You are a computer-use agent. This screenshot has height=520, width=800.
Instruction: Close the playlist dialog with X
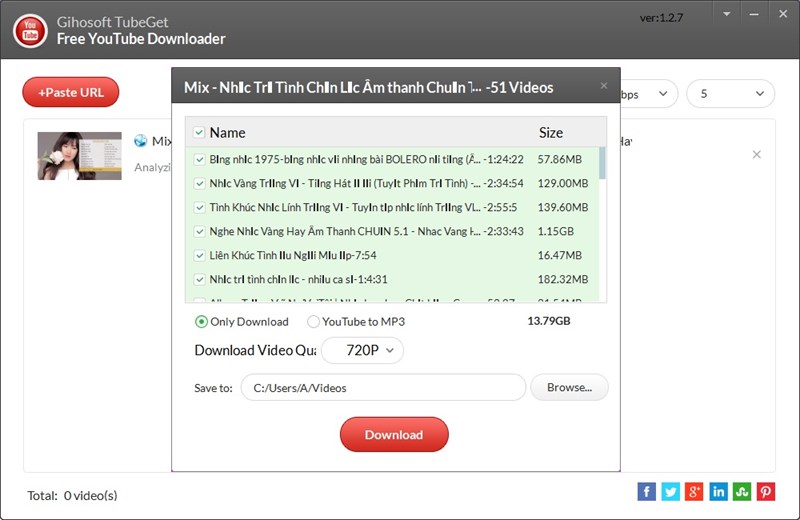603,86
